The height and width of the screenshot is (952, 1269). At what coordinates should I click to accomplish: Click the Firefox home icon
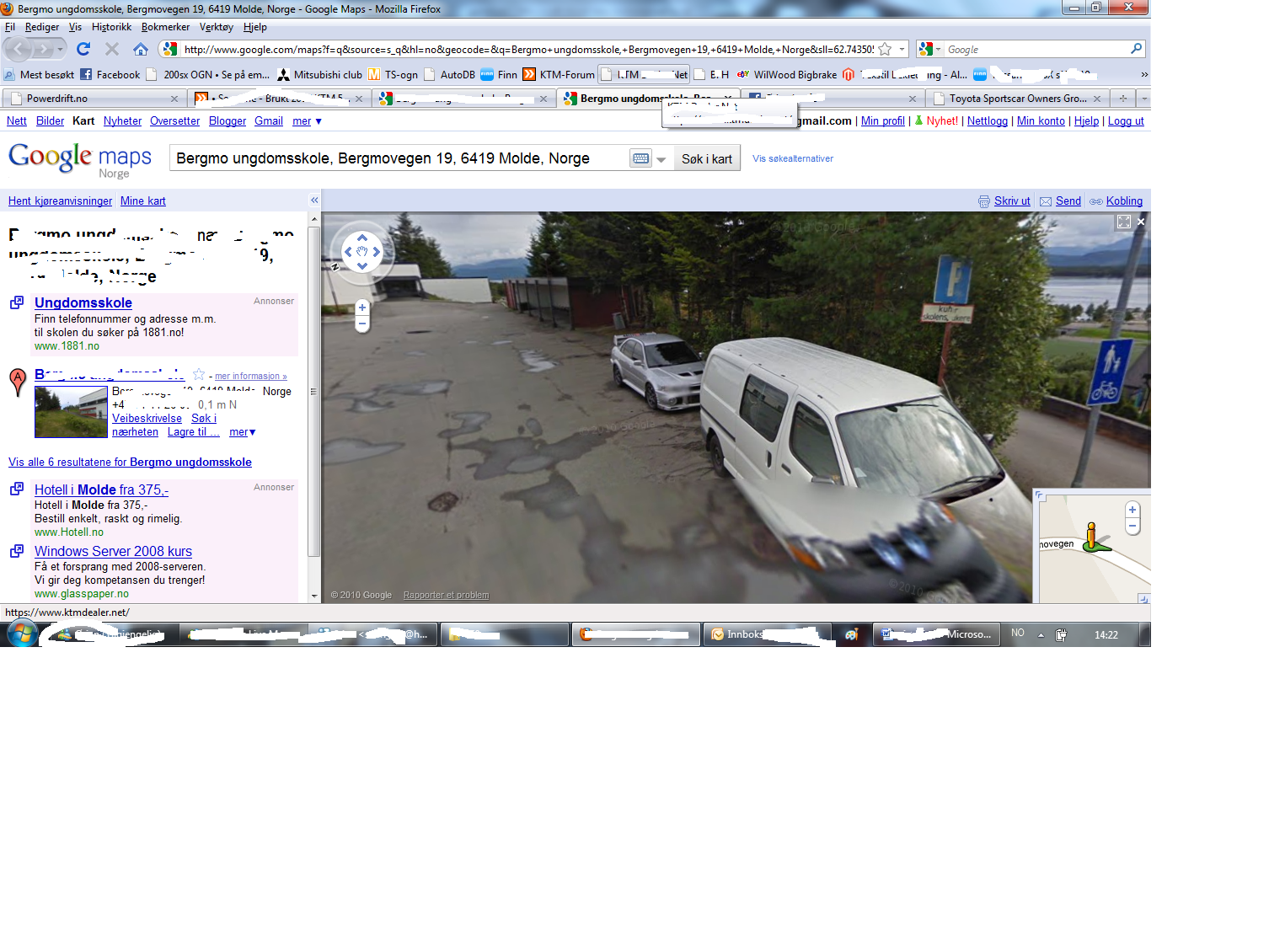coord(140,49)
